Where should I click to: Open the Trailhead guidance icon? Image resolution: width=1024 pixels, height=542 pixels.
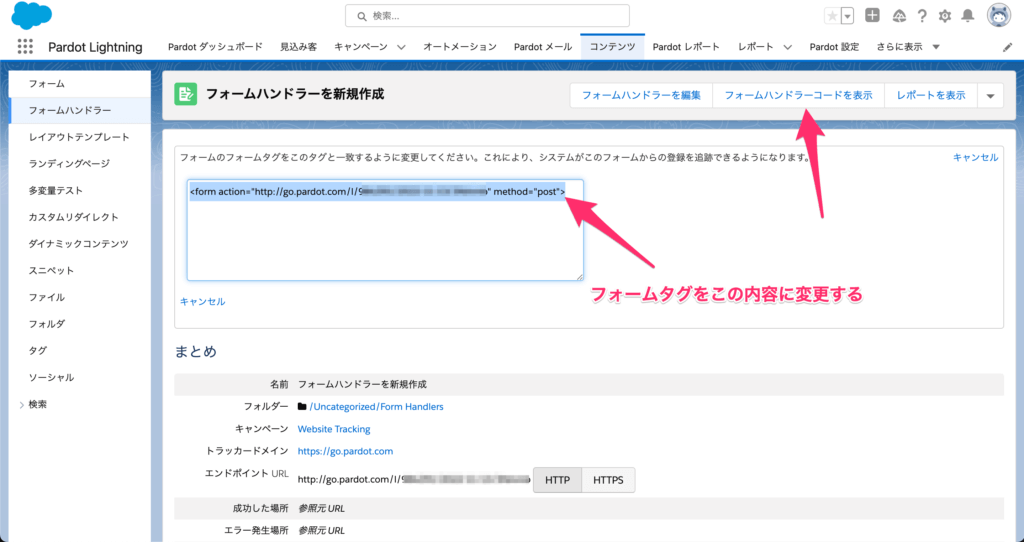899,16
